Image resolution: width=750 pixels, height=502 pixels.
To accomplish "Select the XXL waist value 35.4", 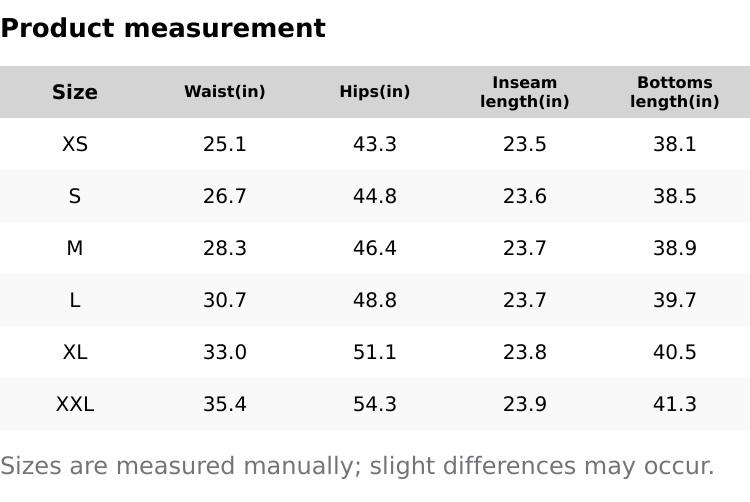I will (225, 404).
